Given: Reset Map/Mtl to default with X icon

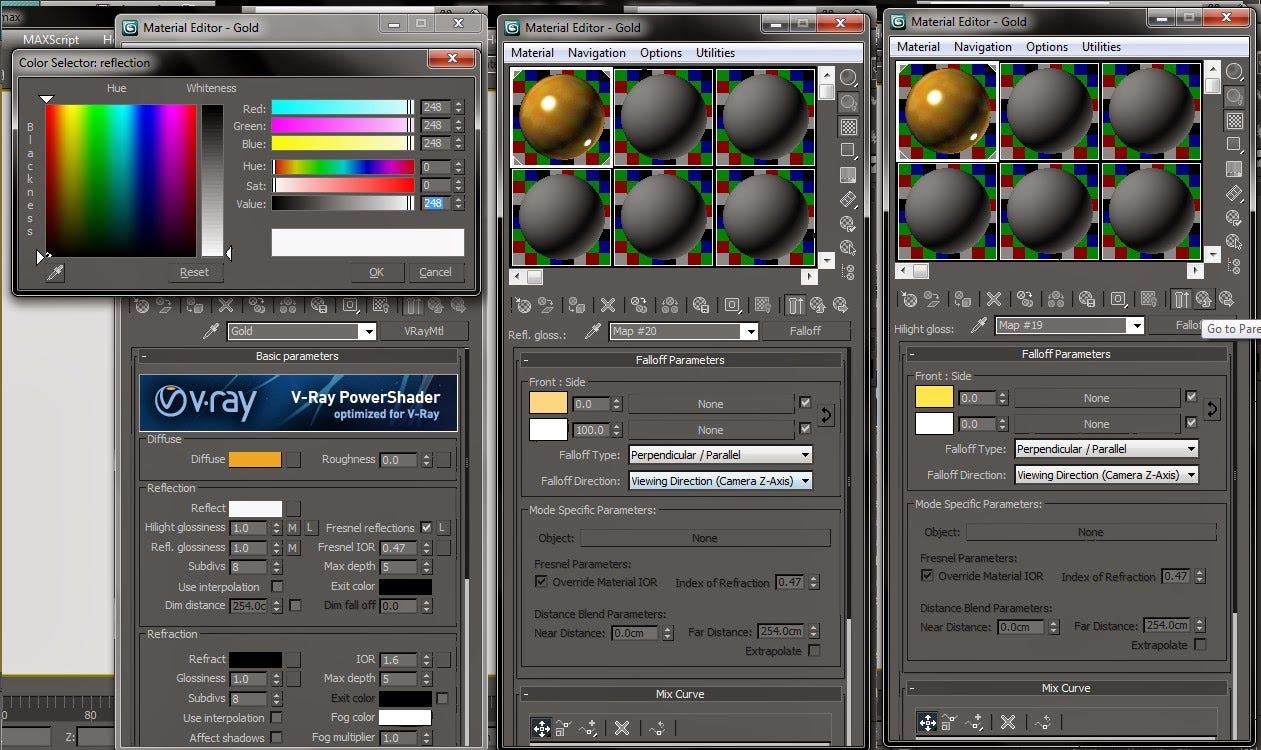Looking at the screenshot, I should [608, 306].
